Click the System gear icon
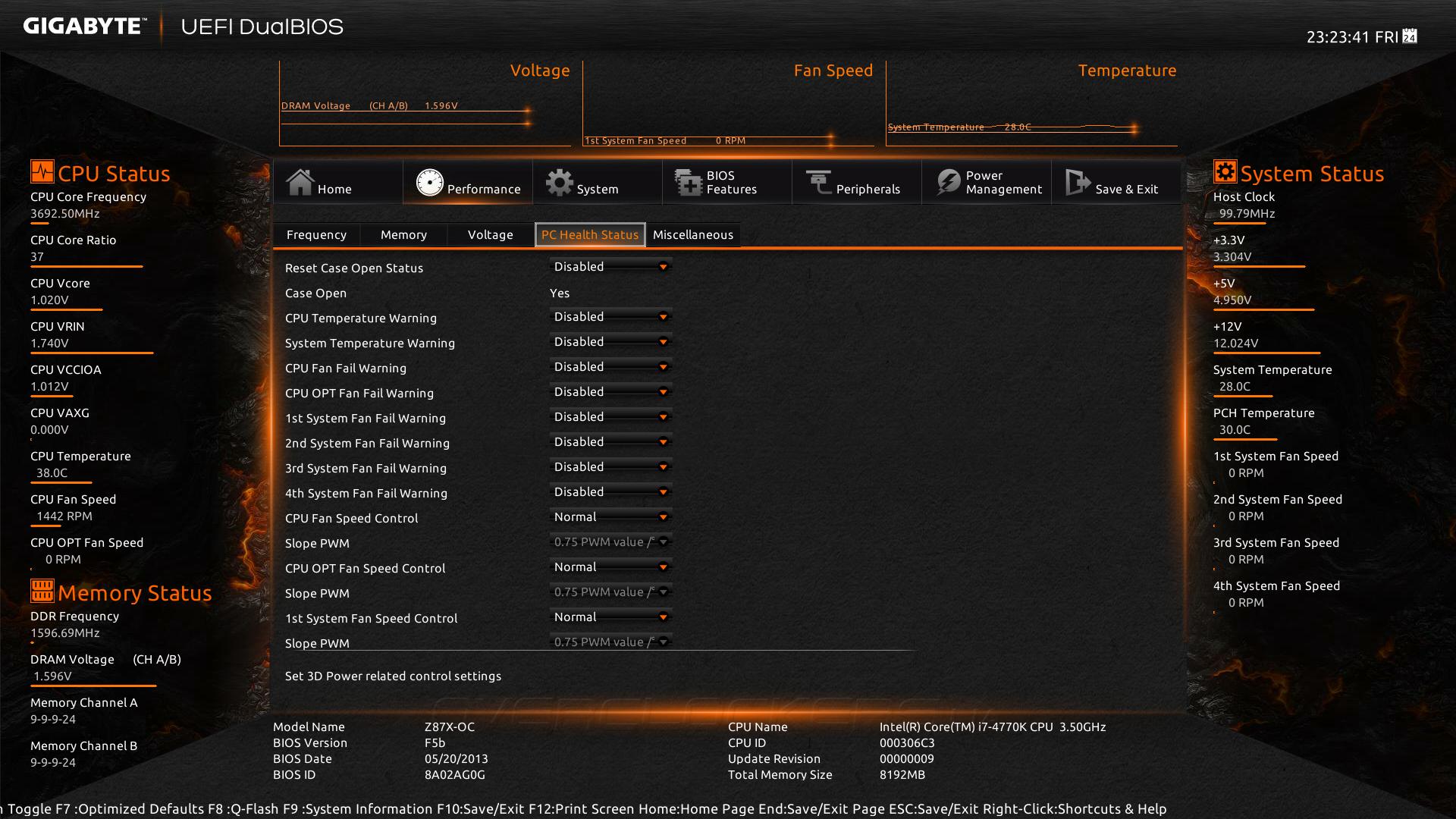This screenshot has height=819, width=1456. [560, 182]
